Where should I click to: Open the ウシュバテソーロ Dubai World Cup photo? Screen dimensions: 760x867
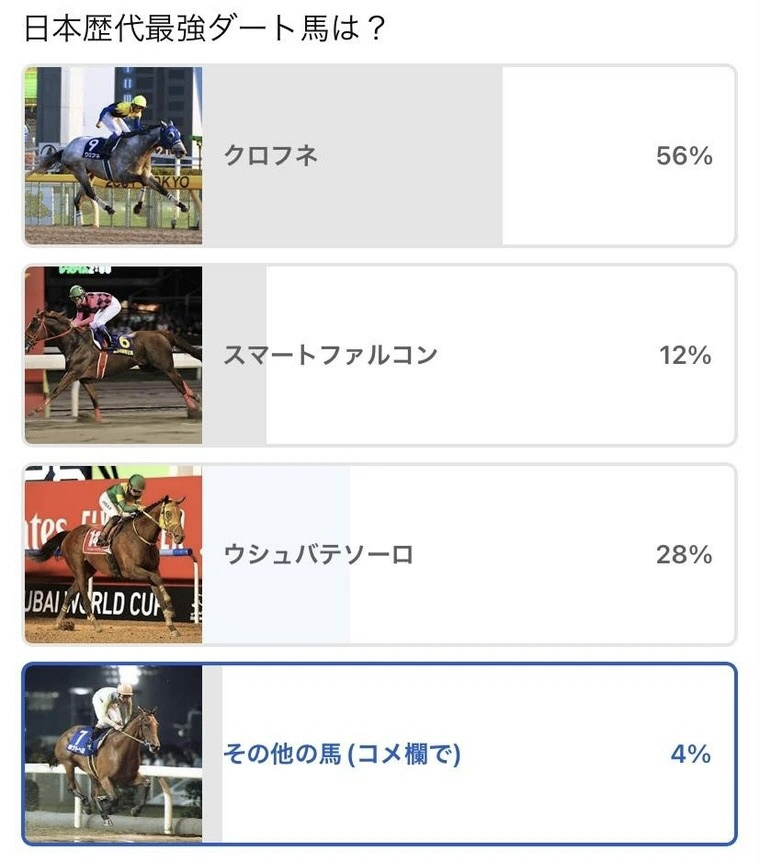click(113, 553)
